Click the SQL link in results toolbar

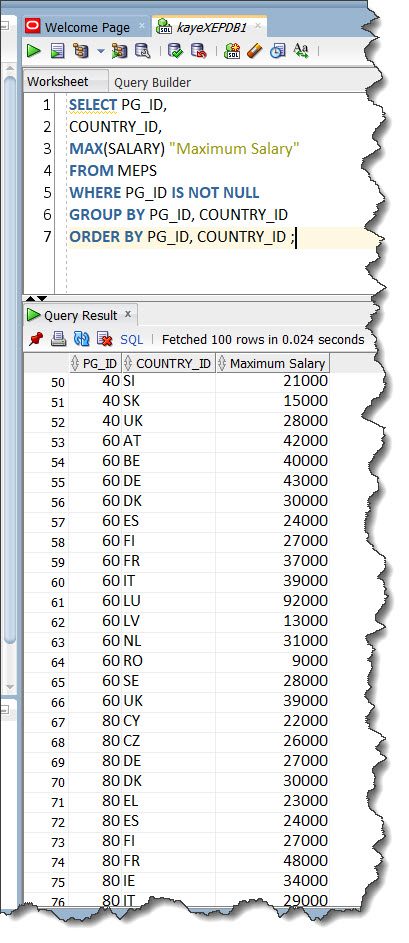pos(132,340)
